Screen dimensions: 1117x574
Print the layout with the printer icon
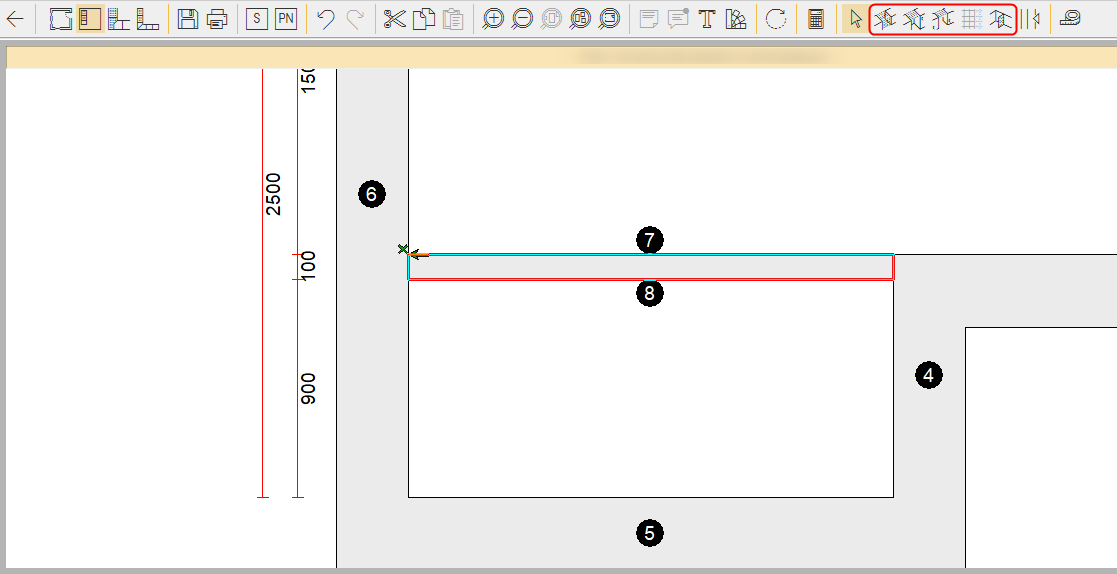tap(216, 19)
